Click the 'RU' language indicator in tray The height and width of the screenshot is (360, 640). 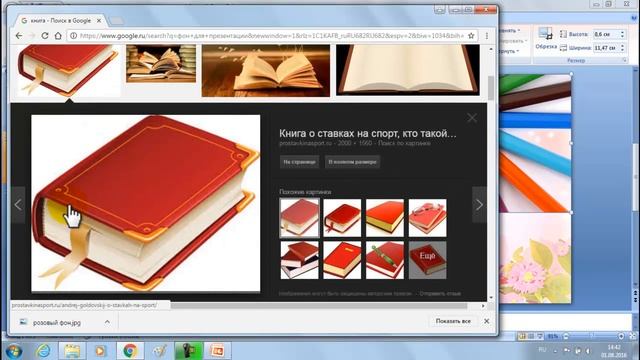pos(542,350)
